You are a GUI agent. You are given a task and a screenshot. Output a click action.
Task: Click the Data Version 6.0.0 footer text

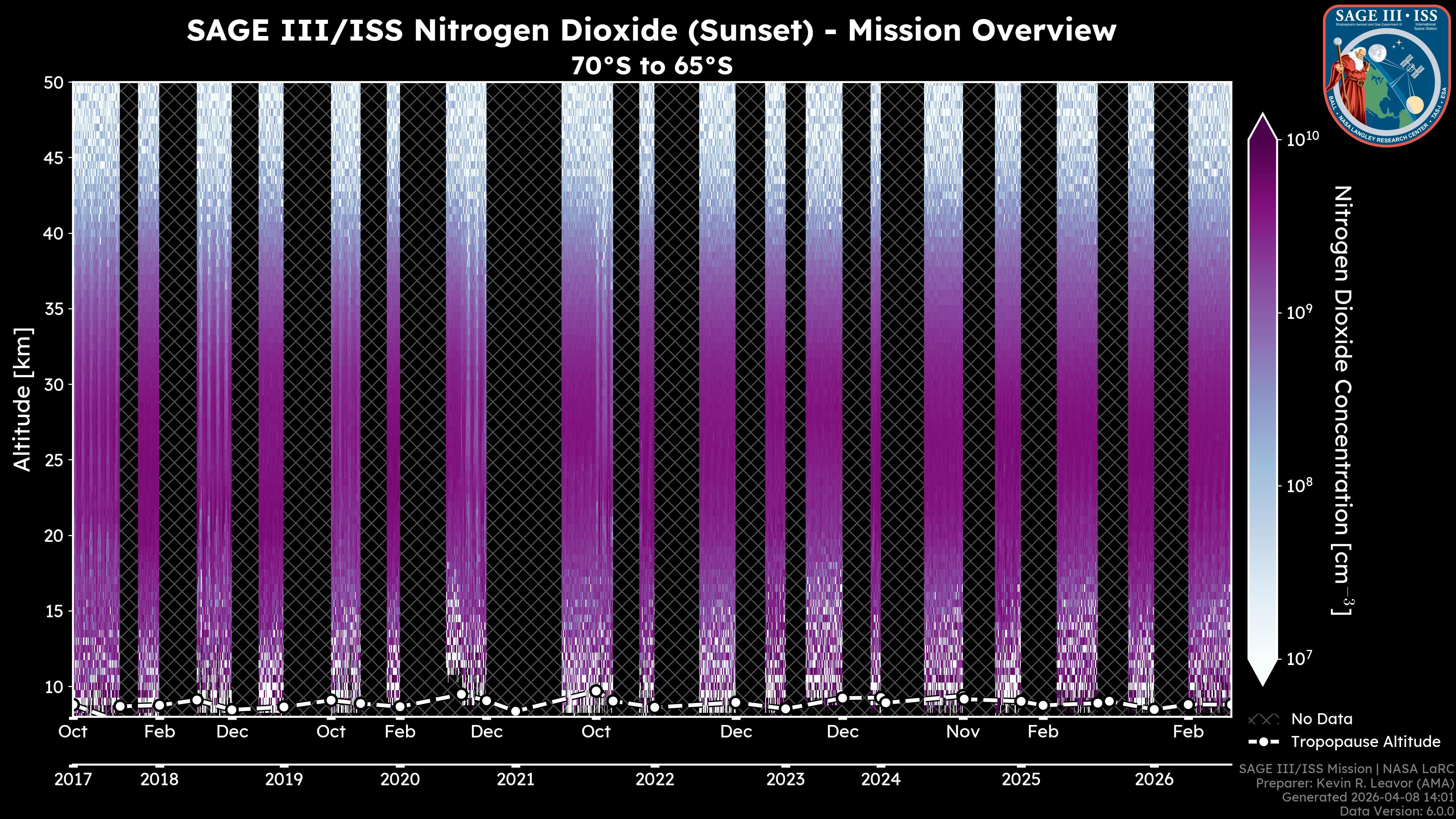[x=1397, y=812]
